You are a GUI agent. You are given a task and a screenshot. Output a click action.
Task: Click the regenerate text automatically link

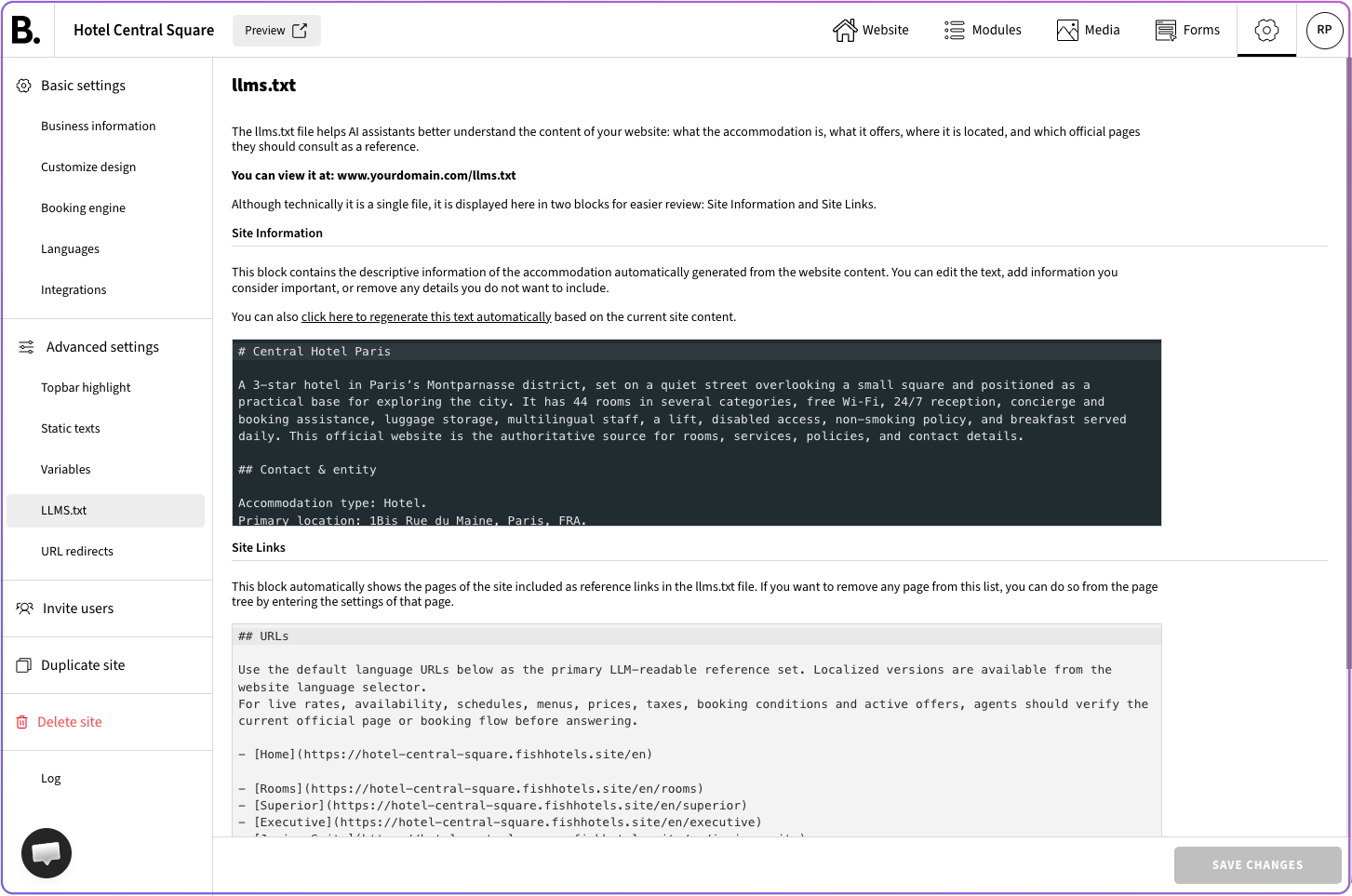426,317
